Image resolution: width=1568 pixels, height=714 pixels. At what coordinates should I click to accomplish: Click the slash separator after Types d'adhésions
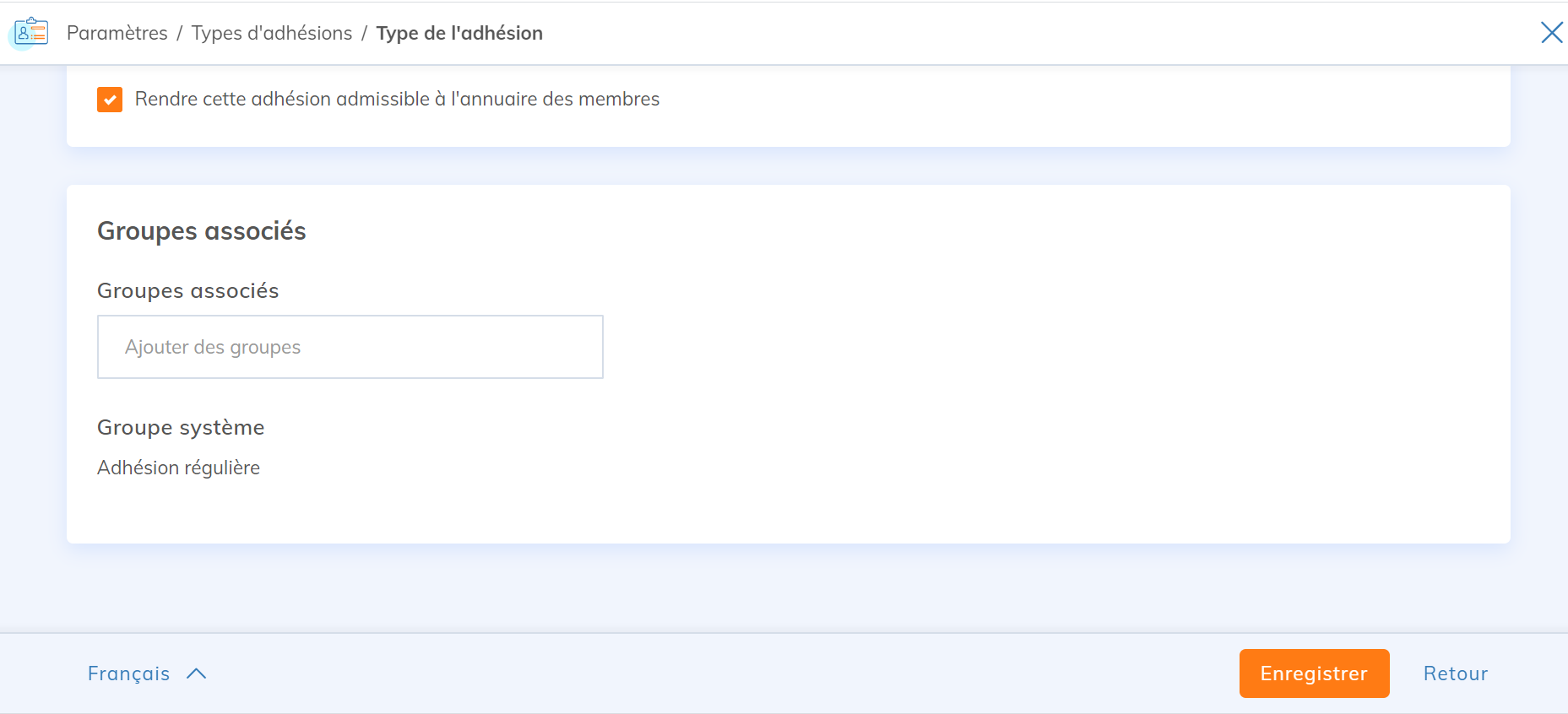click(x=365, y=33)
